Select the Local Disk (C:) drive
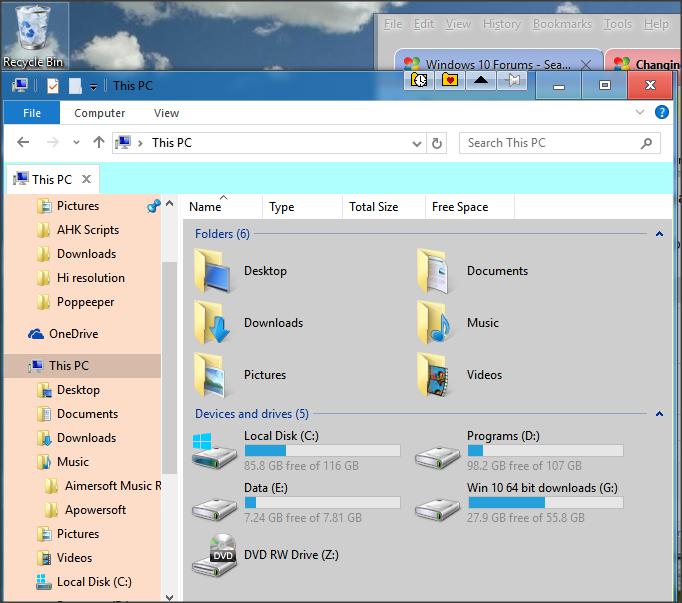This screenshot has width=682, height=603. tap(296, 451)
